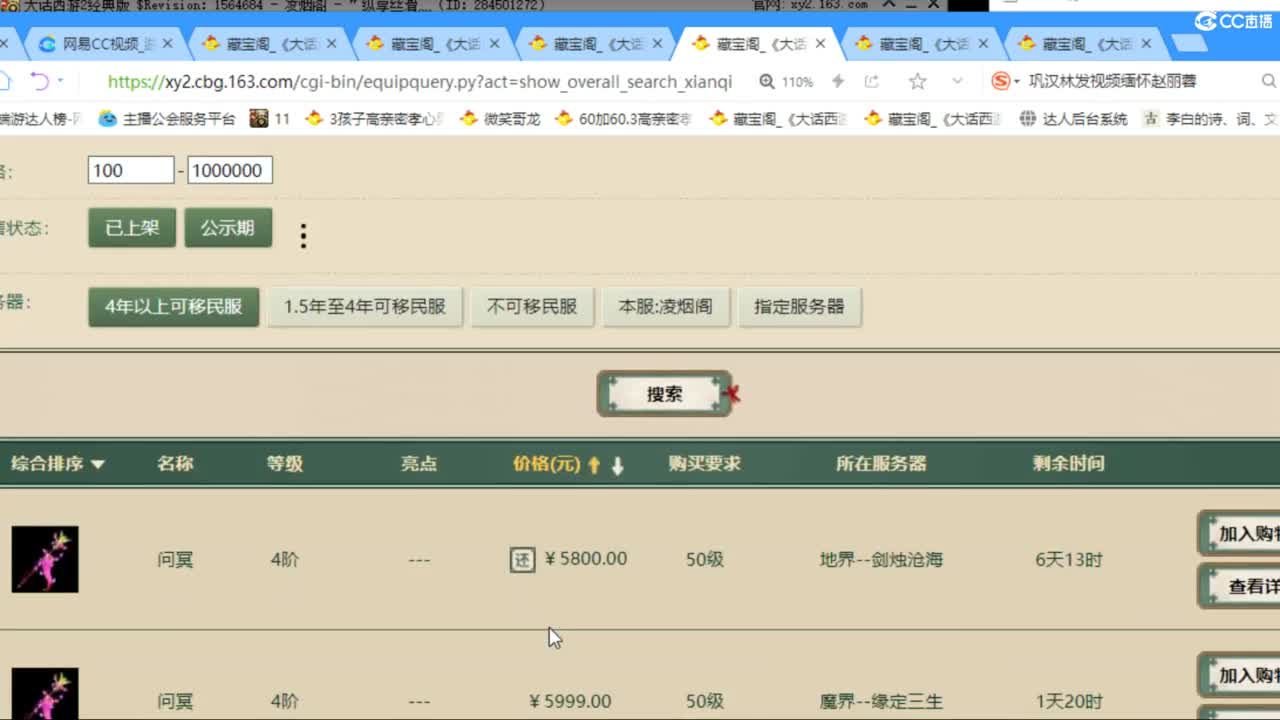Image resolution: width=1280 pixels, height=720 pixels.
Task: Open bookmark 微笑哥龙
Action: click(500, 119)
